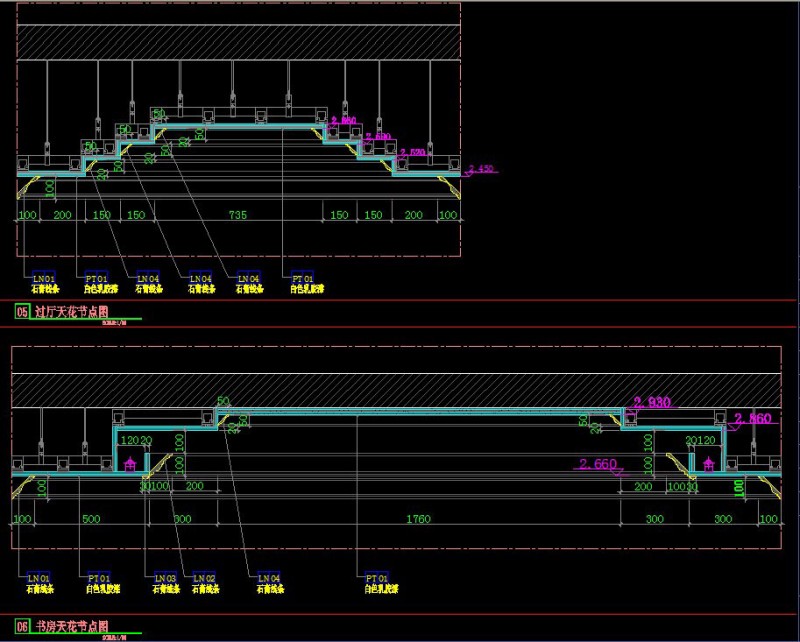Select the 过厅天花节点图 drawing title
Screen dimensions: 800x642
71,311
